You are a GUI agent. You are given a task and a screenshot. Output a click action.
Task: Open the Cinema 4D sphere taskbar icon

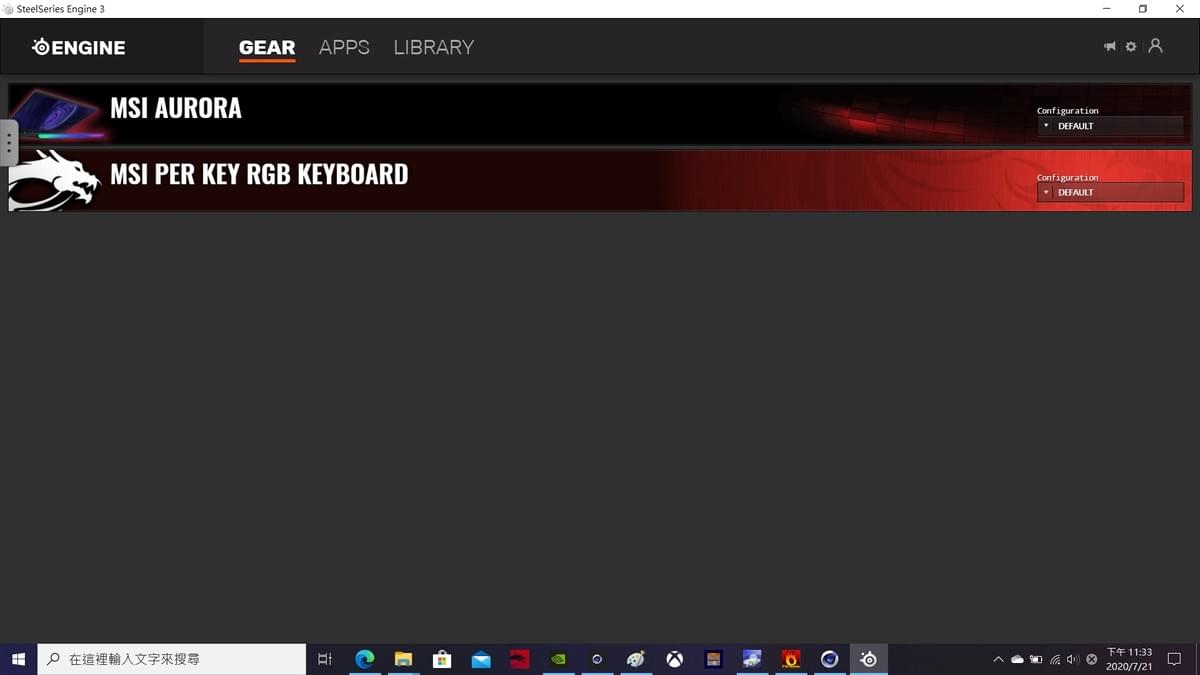829,659
